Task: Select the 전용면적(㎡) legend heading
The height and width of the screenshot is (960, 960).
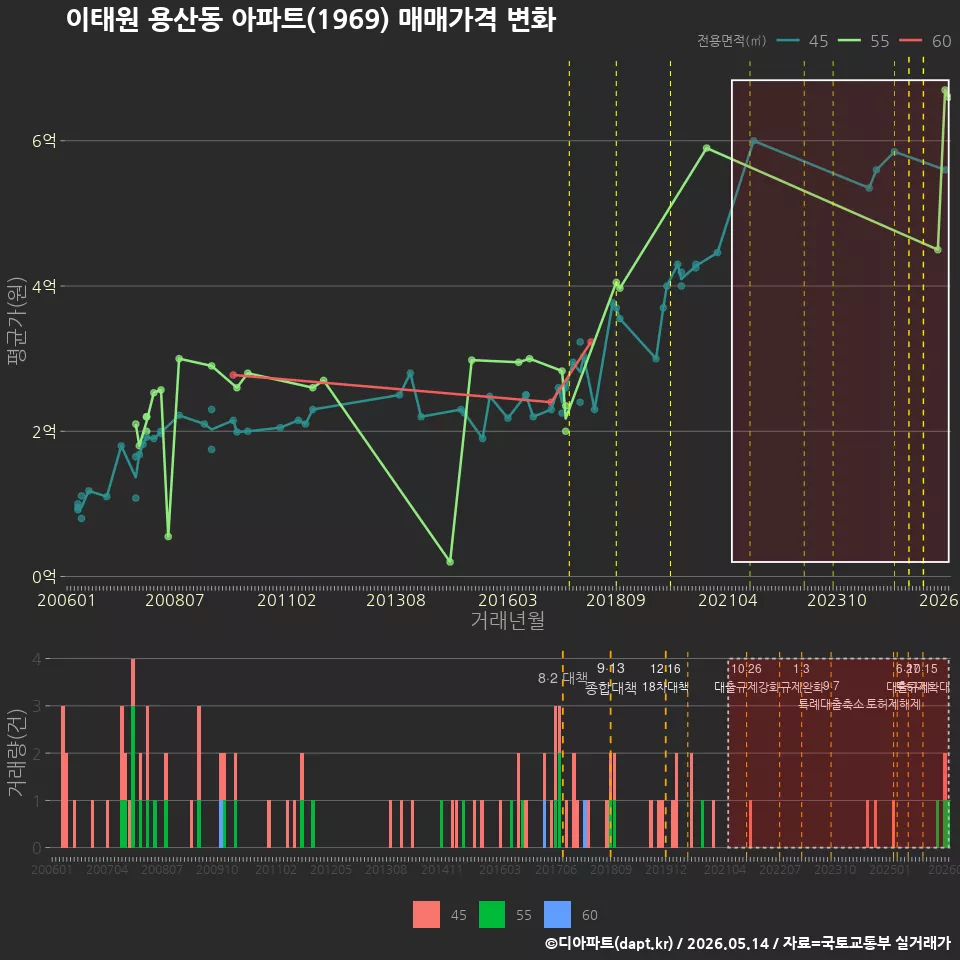Action: [732, 40]
